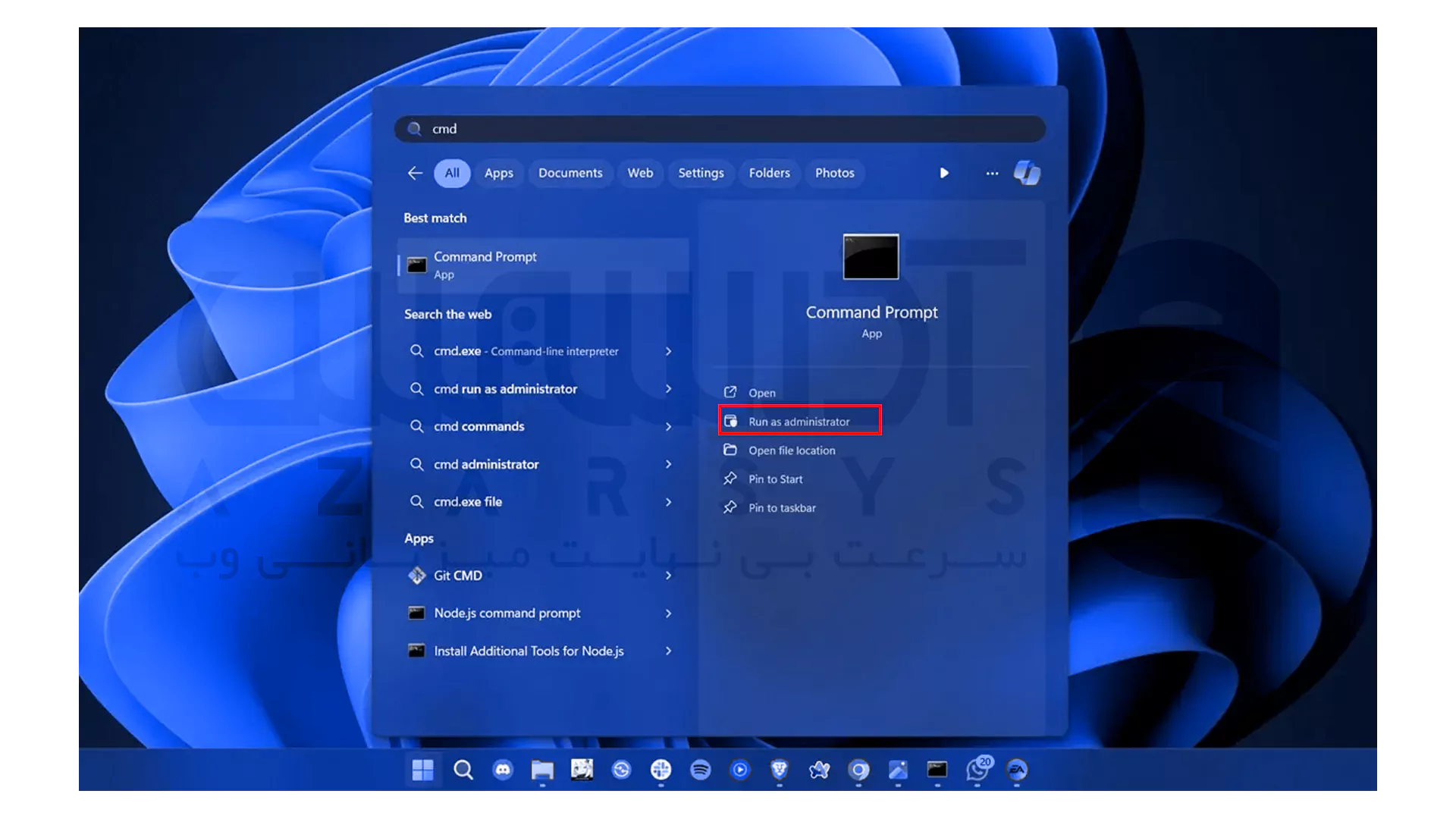Image resolution: width=1456 pixels, height=819 pixels.
Task: Open Spotify from the taskbar
Action: [699, 769]
